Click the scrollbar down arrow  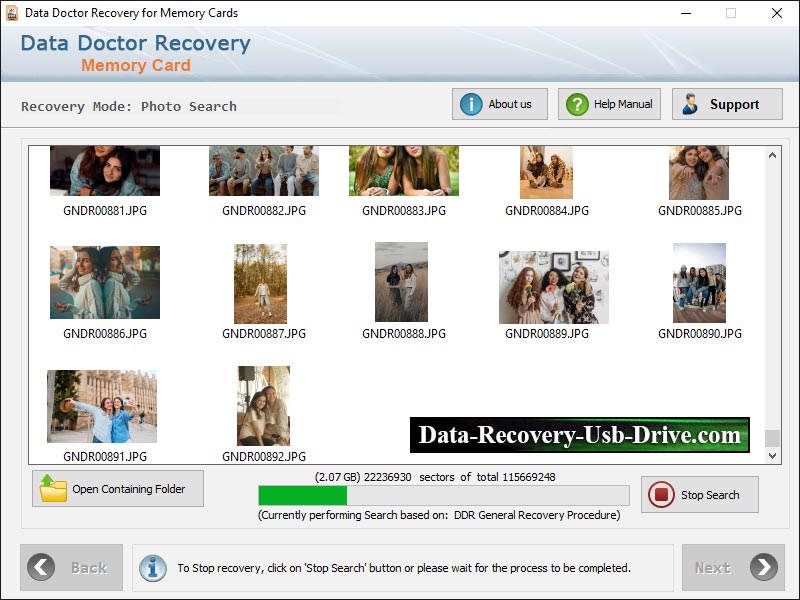coord(771,456)
